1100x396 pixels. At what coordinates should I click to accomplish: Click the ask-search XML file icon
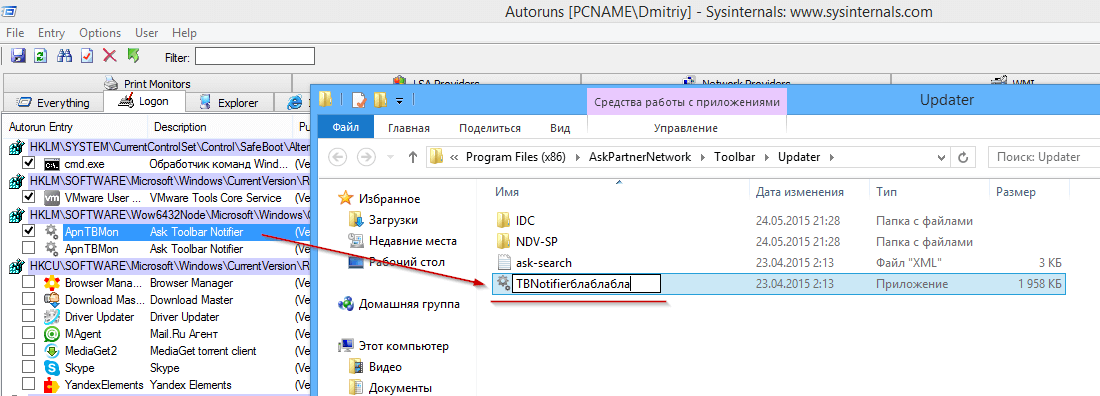point(504,263)
